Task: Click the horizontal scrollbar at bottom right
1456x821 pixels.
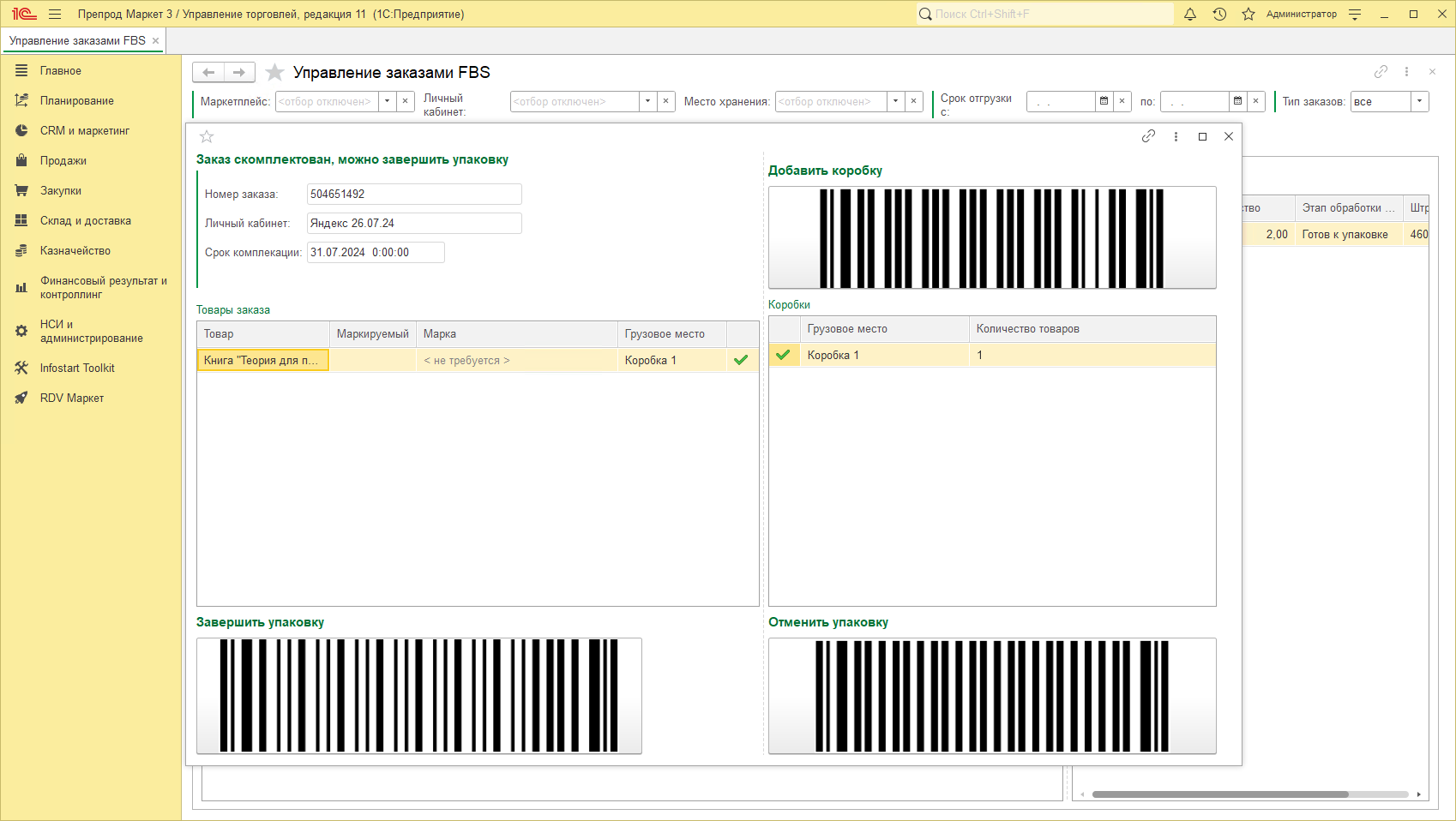Action: point(1219,794)
